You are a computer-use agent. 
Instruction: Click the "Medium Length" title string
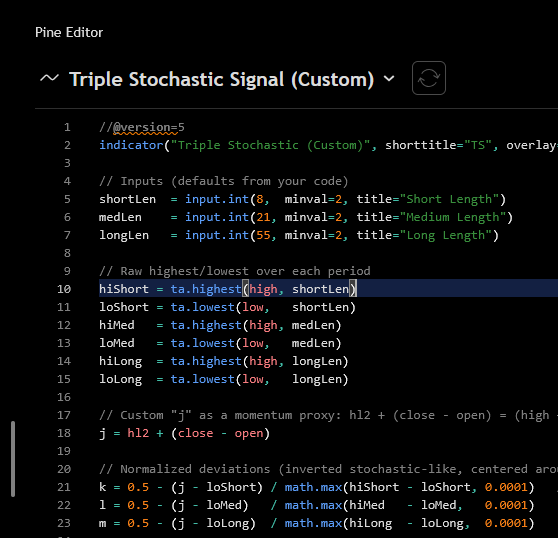453,217
